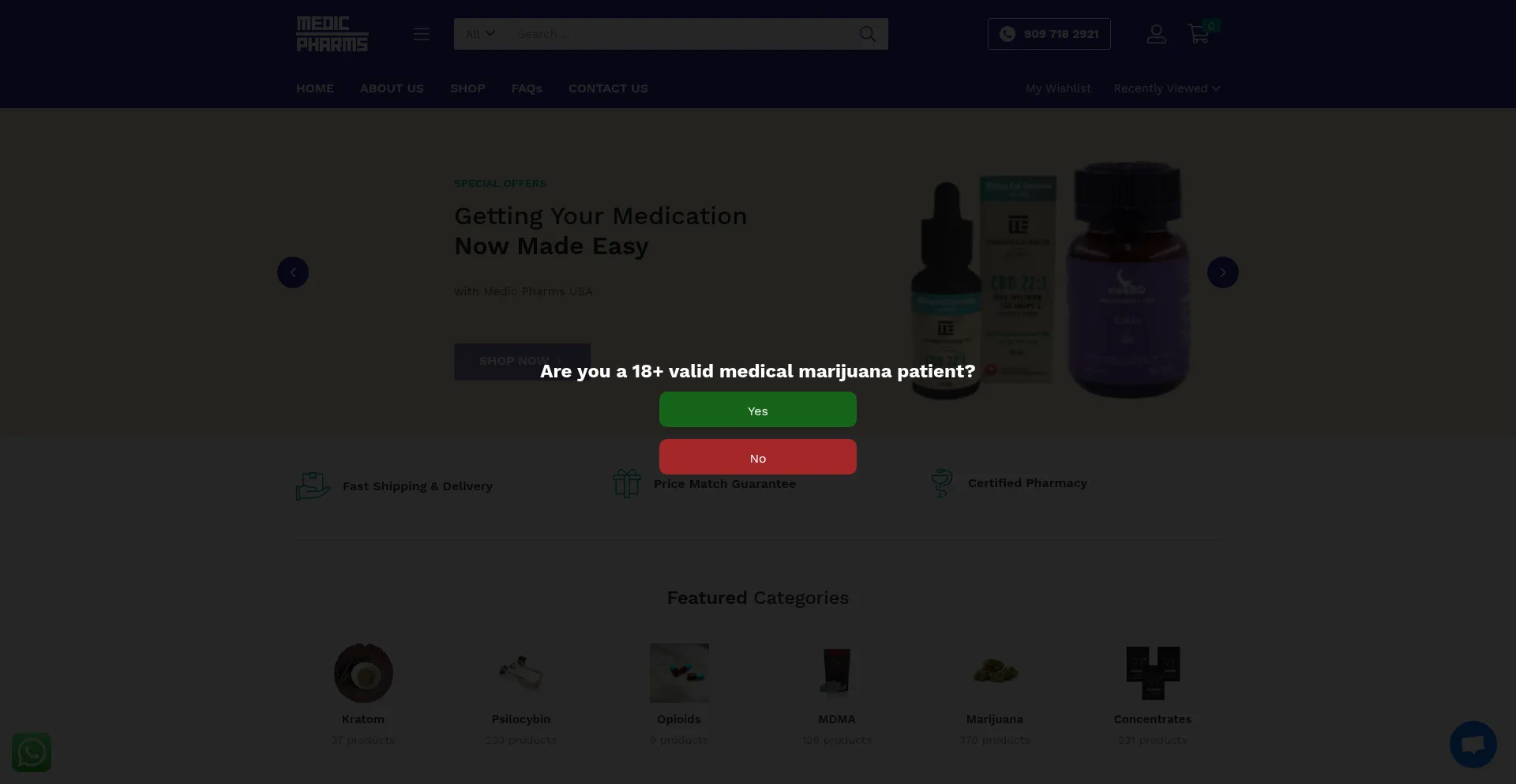Open the shopping cart icon
The image size is (1516, 784).
pos(1199,34)
